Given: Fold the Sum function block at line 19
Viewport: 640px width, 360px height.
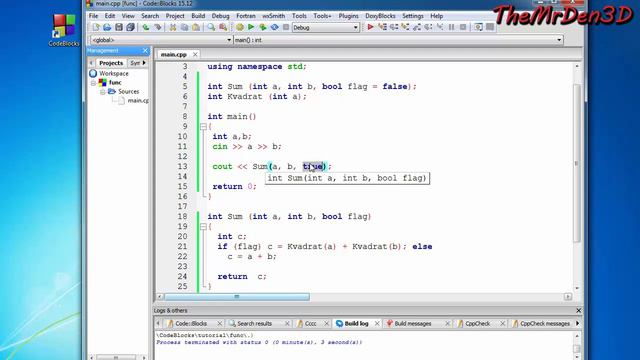Looking at the screenshot, I should click(x=203, y=227).
